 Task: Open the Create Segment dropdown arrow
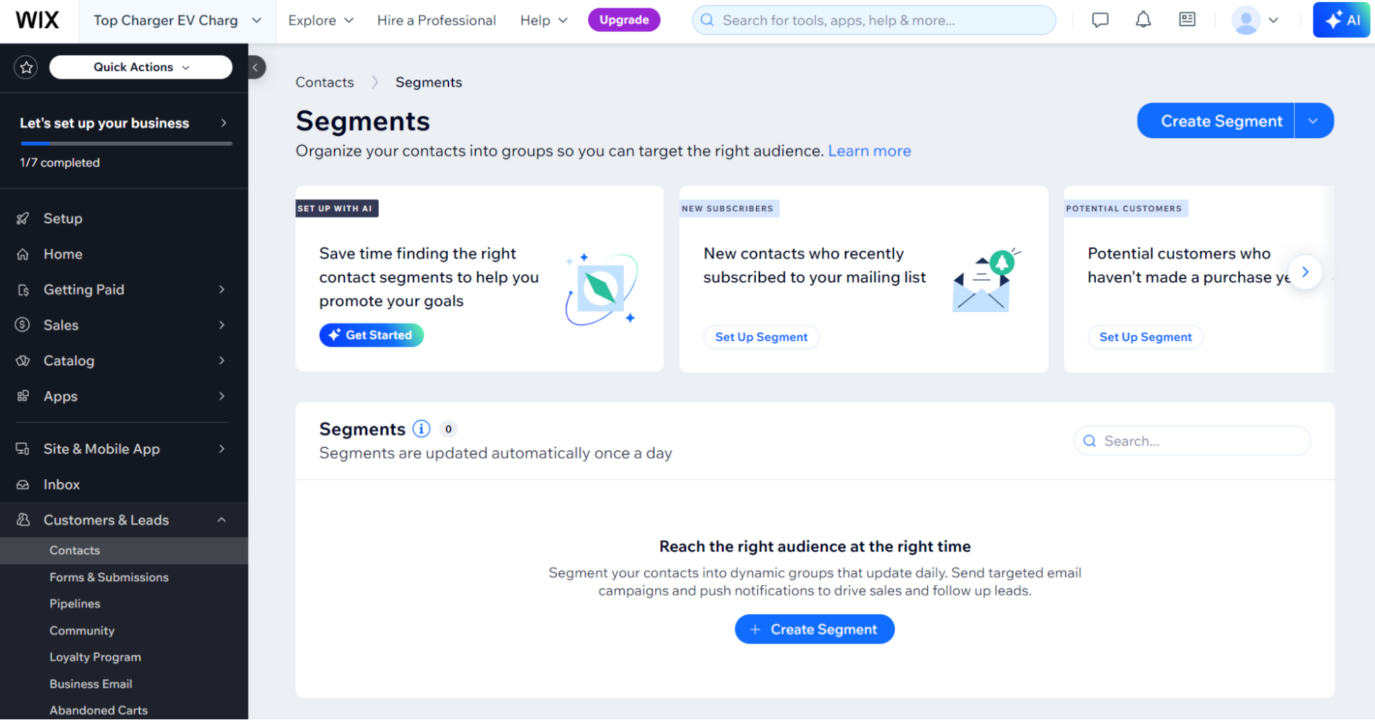1314,121
